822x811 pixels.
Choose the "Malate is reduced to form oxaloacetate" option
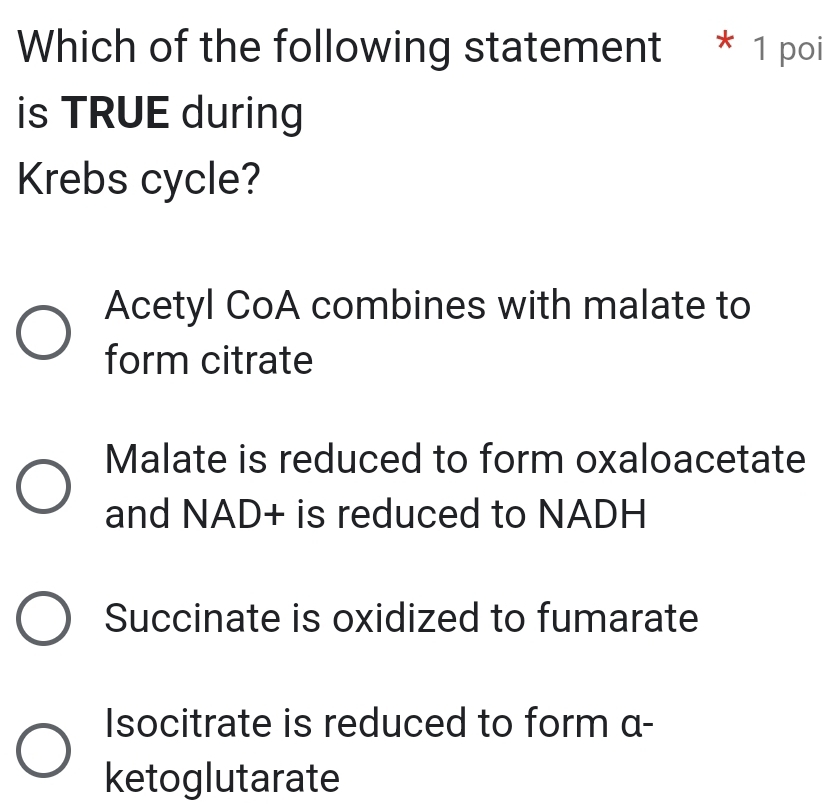coord(42,487)
